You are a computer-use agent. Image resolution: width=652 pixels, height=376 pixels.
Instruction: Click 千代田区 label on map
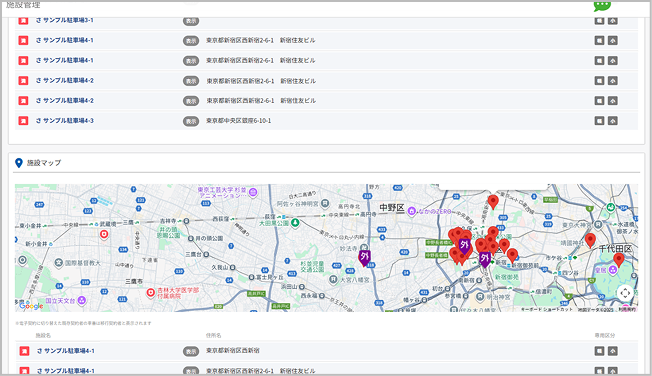coord(615,249)
